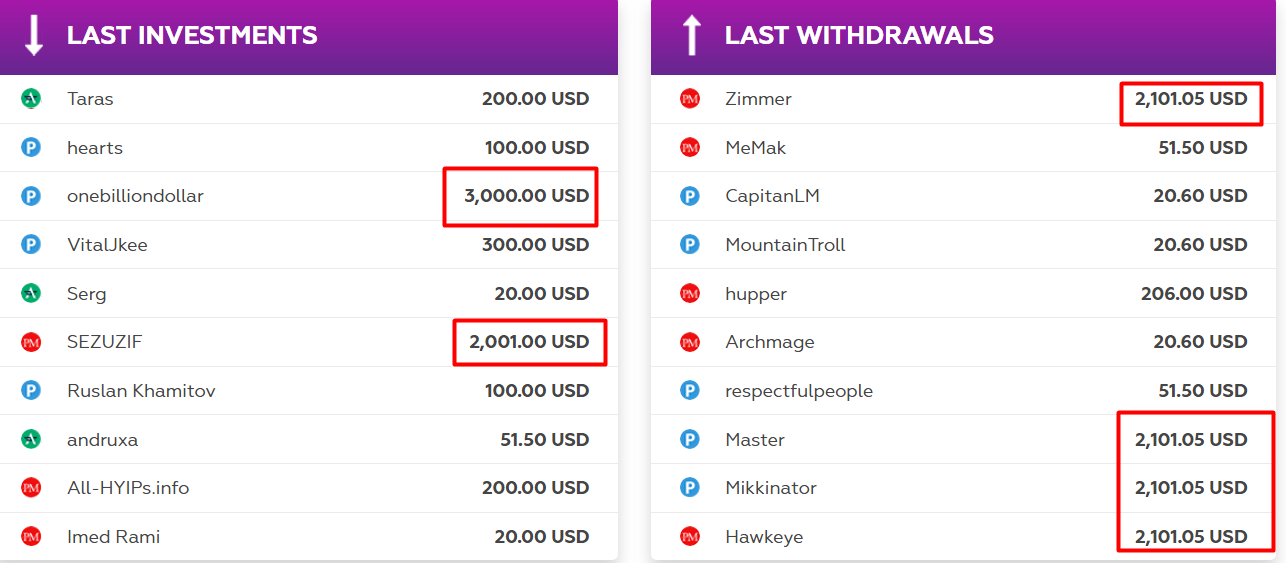
Task: Click the MountainTroll withdrawal name
Action: [785, 245]
